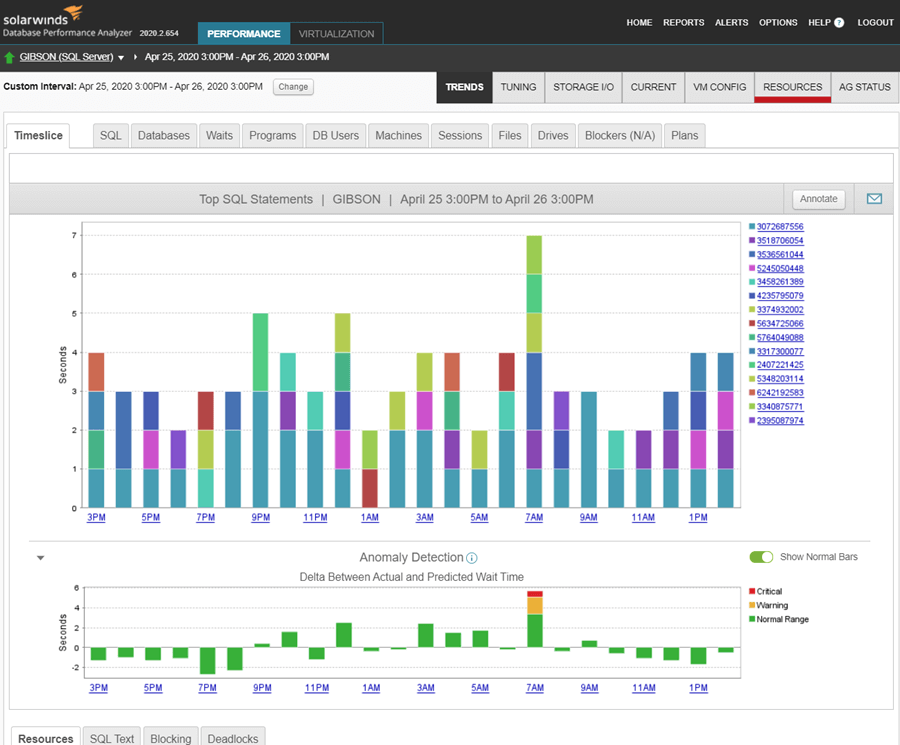This screenshot has width=900, height=745.
Task: Click the ALERTS menu link
Action: [732, 22]
